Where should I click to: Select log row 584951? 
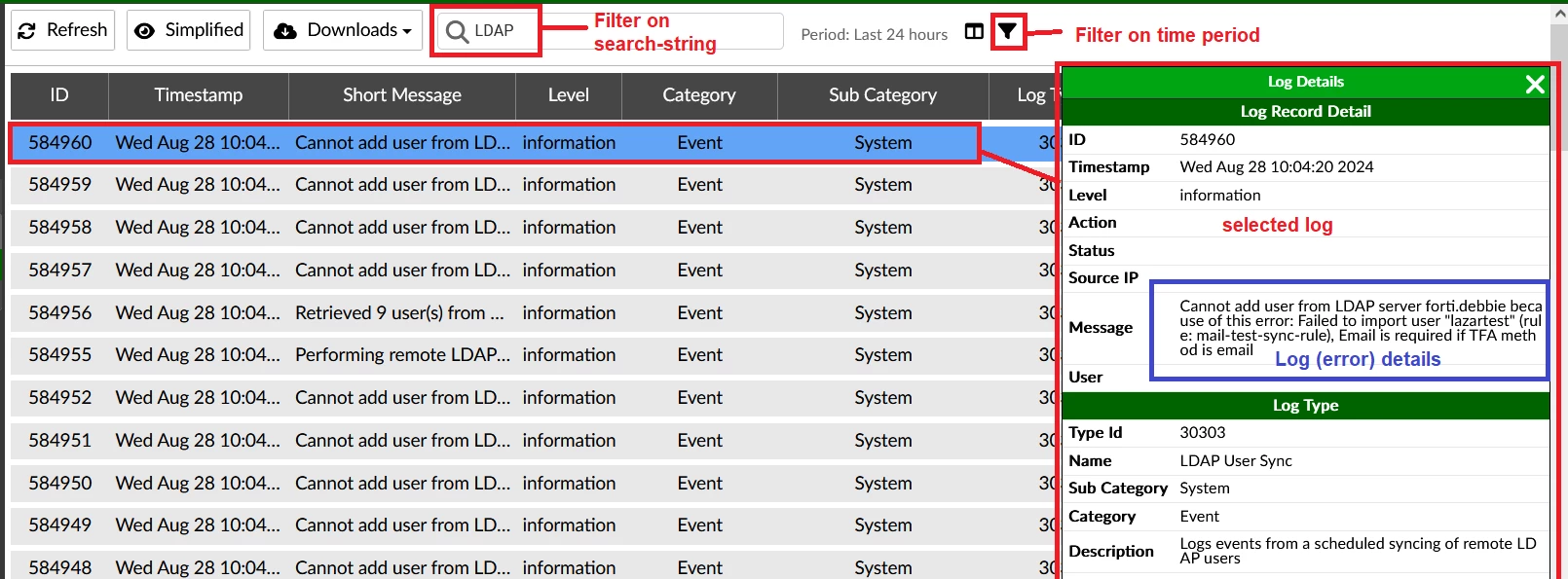point(534,441)
